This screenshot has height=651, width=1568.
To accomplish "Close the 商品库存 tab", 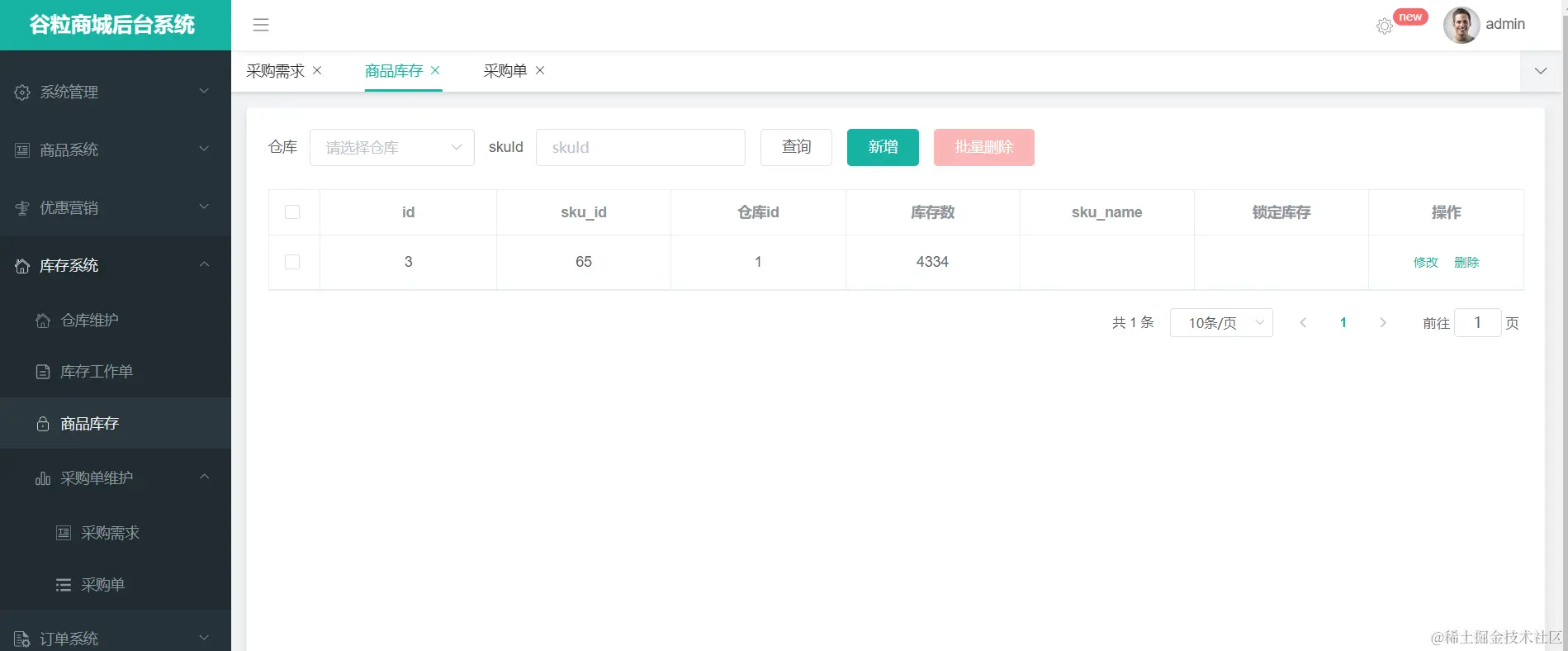I will point(435,70).
